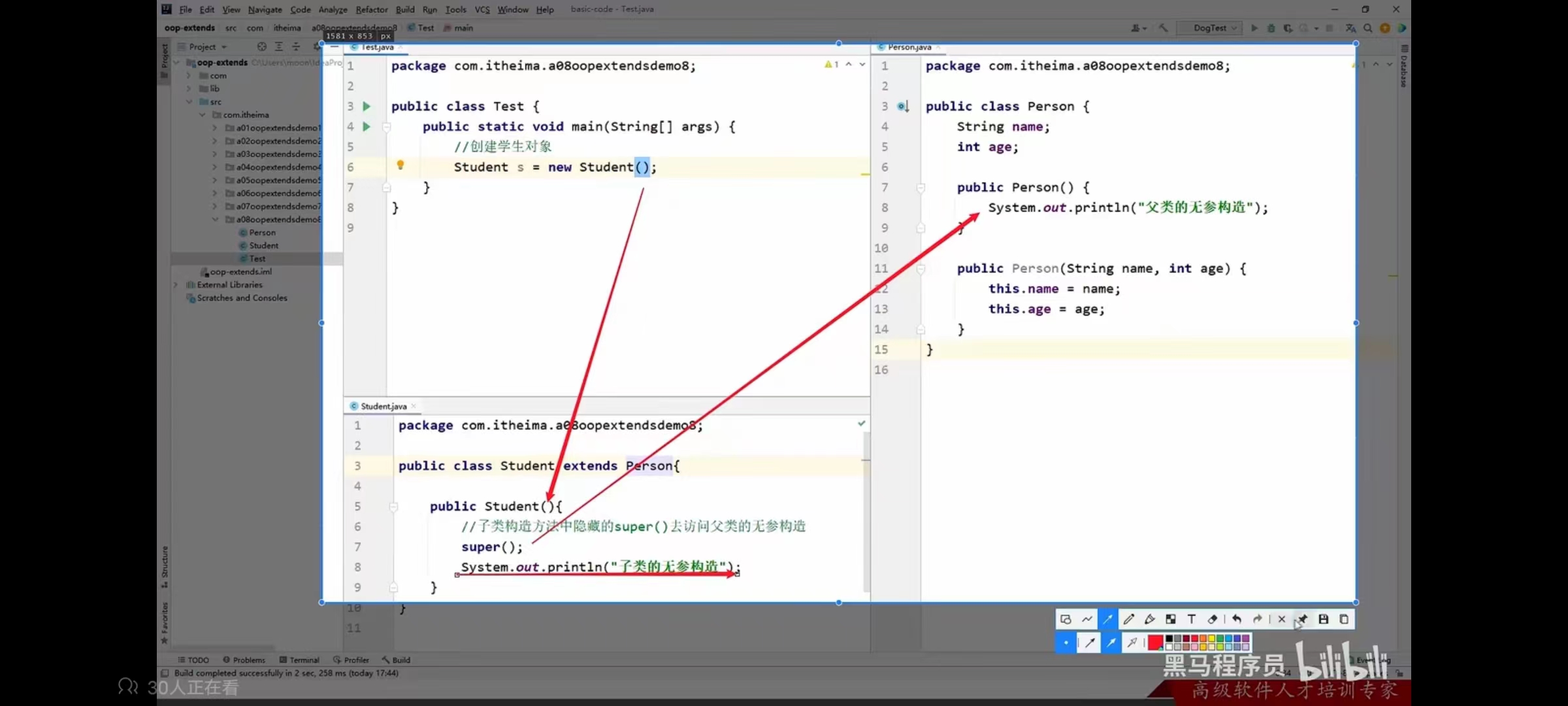Open the Terminal tool window
The width and height of the screenshot is (1568, 706).
[x=299, y=660]
